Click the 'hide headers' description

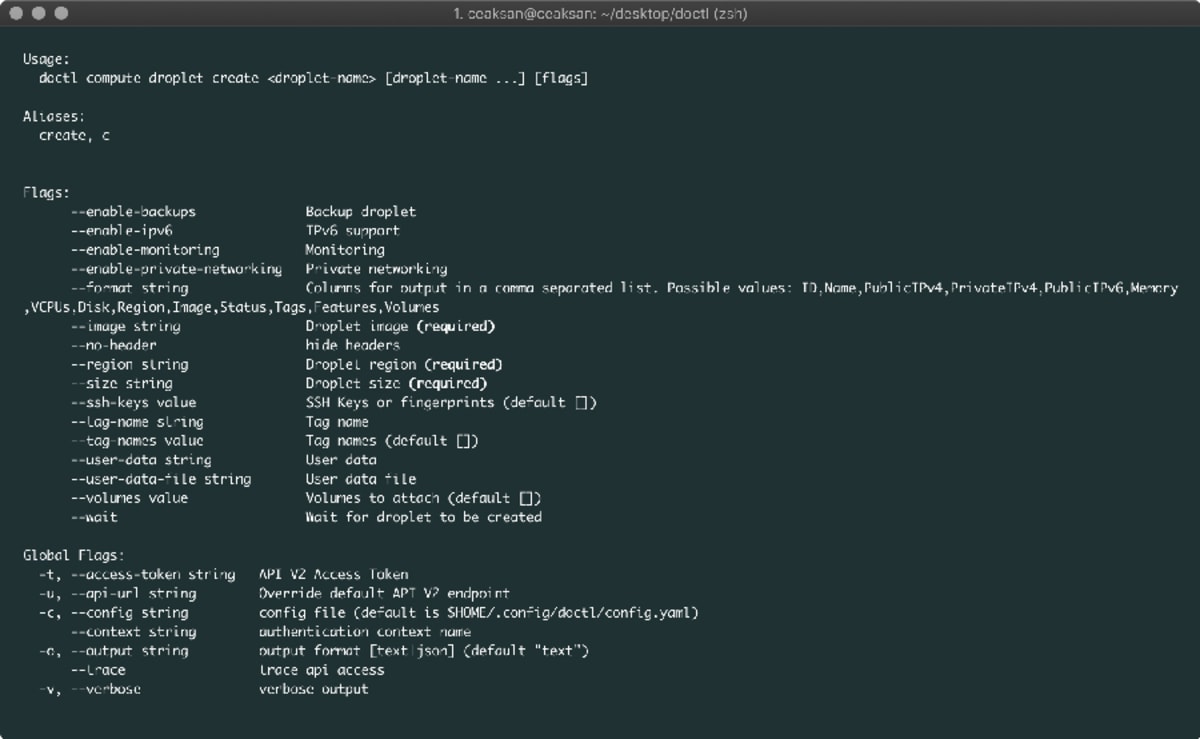click(353, 345)
